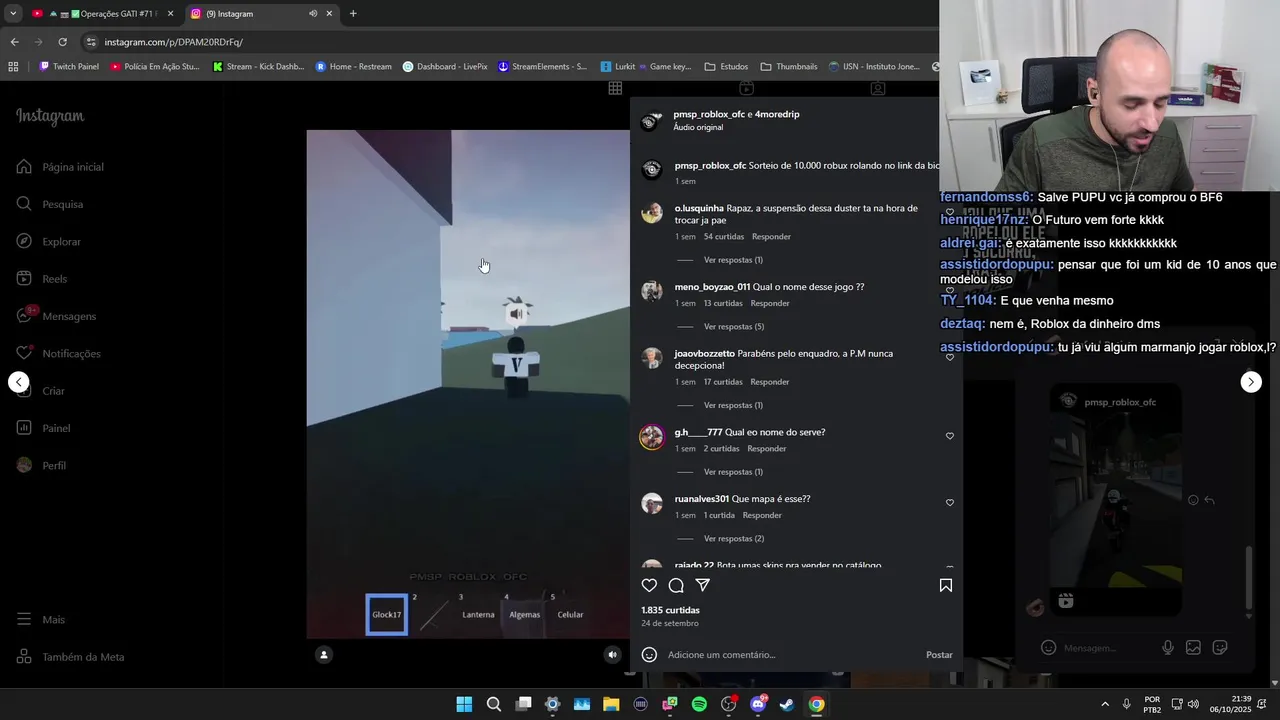Open Mensagens in Instagram sidebar
1280x720 pixels.
(56, 316)
